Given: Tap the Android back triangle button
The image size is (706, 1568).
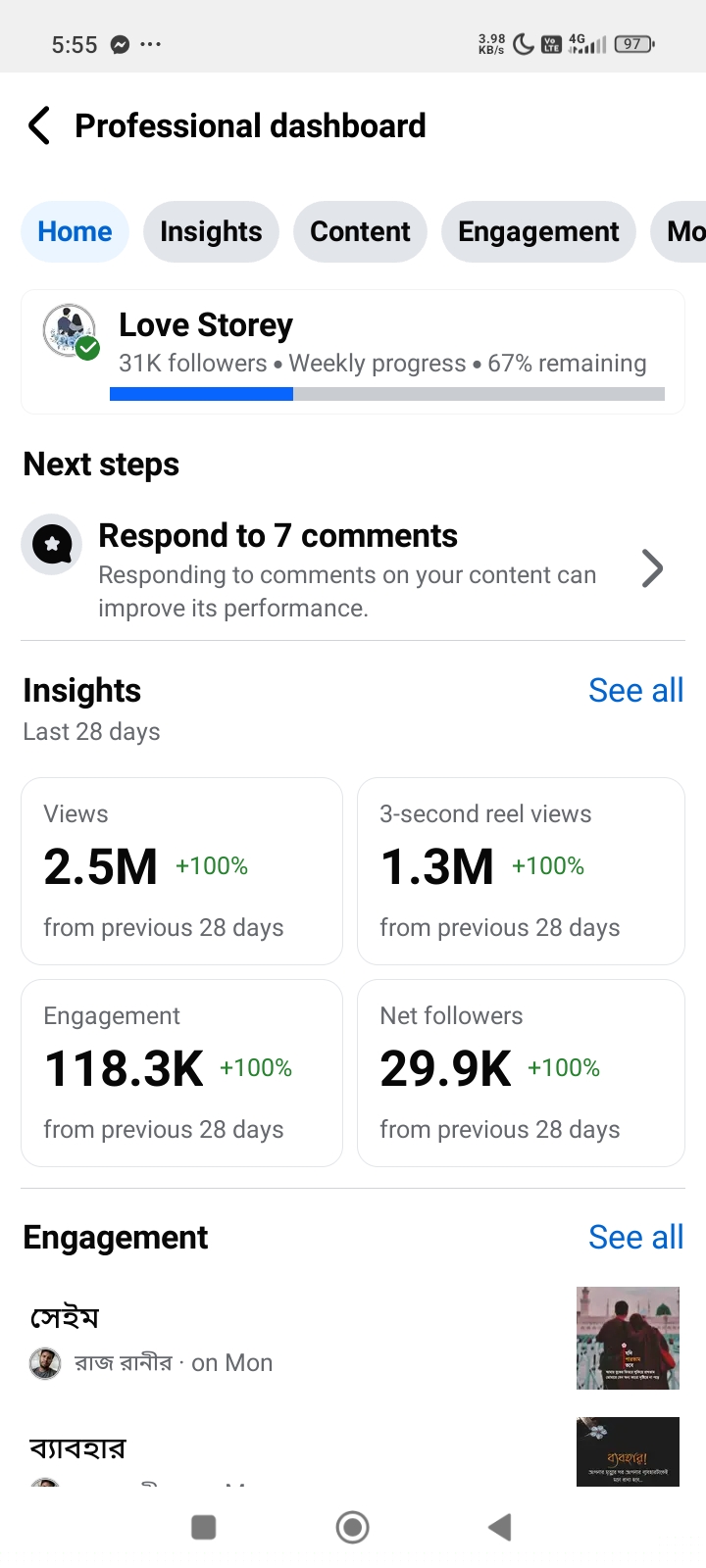Looking at the screenshot, I should pyautogui.click(x=500, y=1527).
